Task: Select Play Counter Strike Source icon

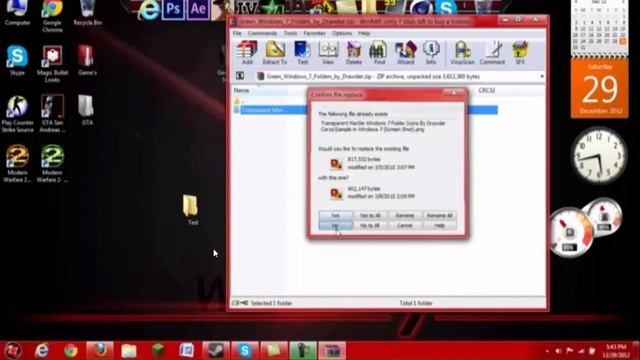Action: [x=18, y=114]
